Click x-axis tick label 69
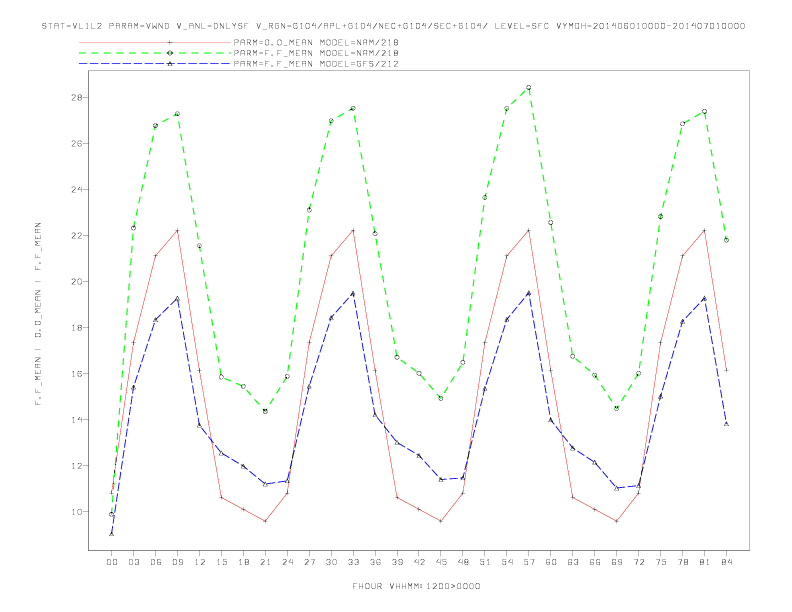The width and height of the screenshot is (792, 612). [x=617, y=562]
